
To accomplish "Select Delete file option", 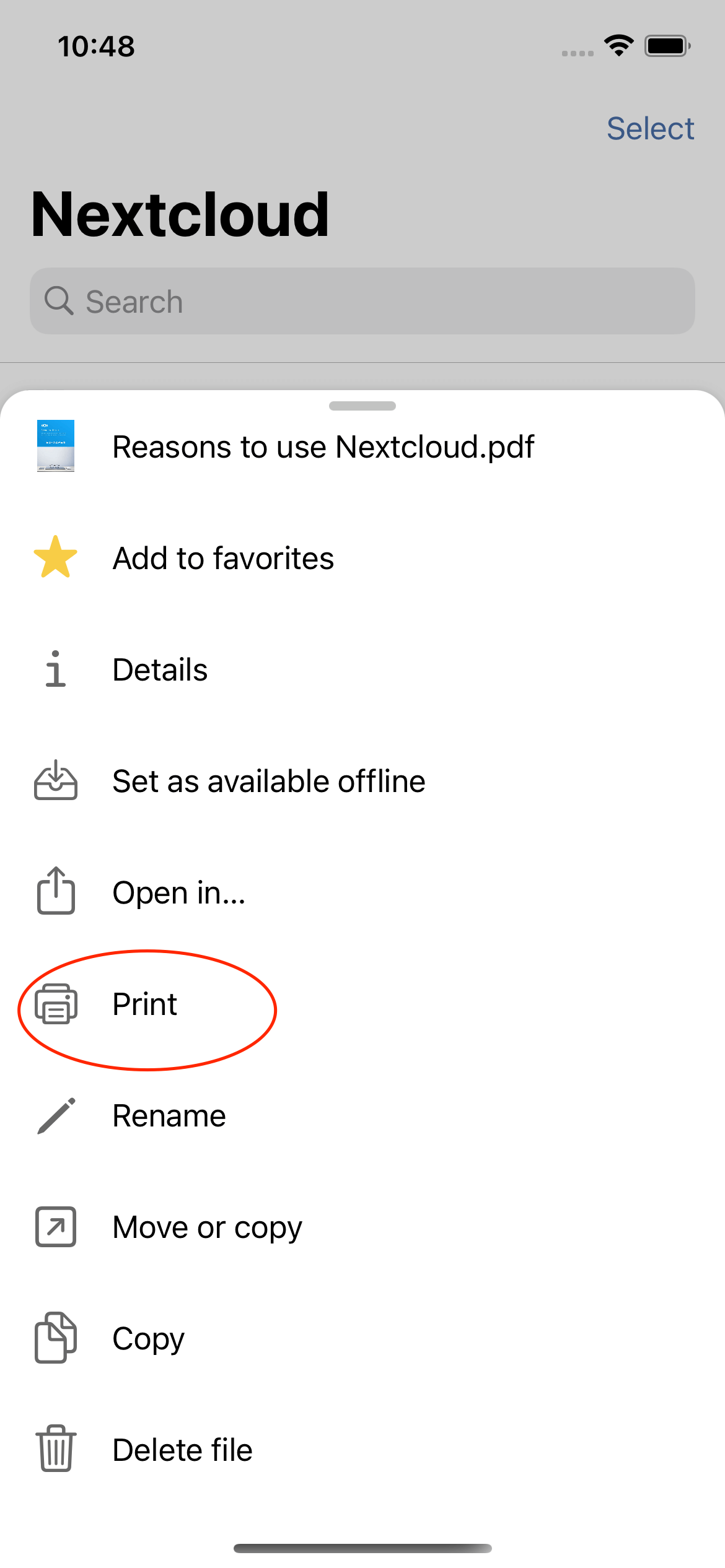I will (362, 1450).
